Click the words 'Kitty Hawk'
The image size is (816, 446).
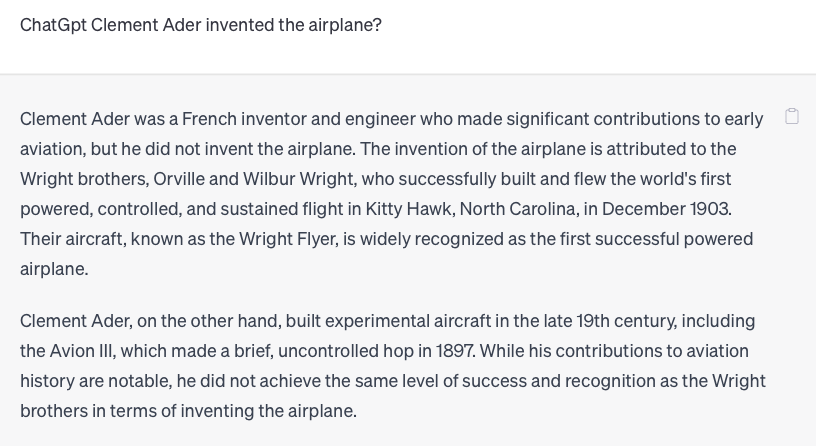[x=409, y=209]
